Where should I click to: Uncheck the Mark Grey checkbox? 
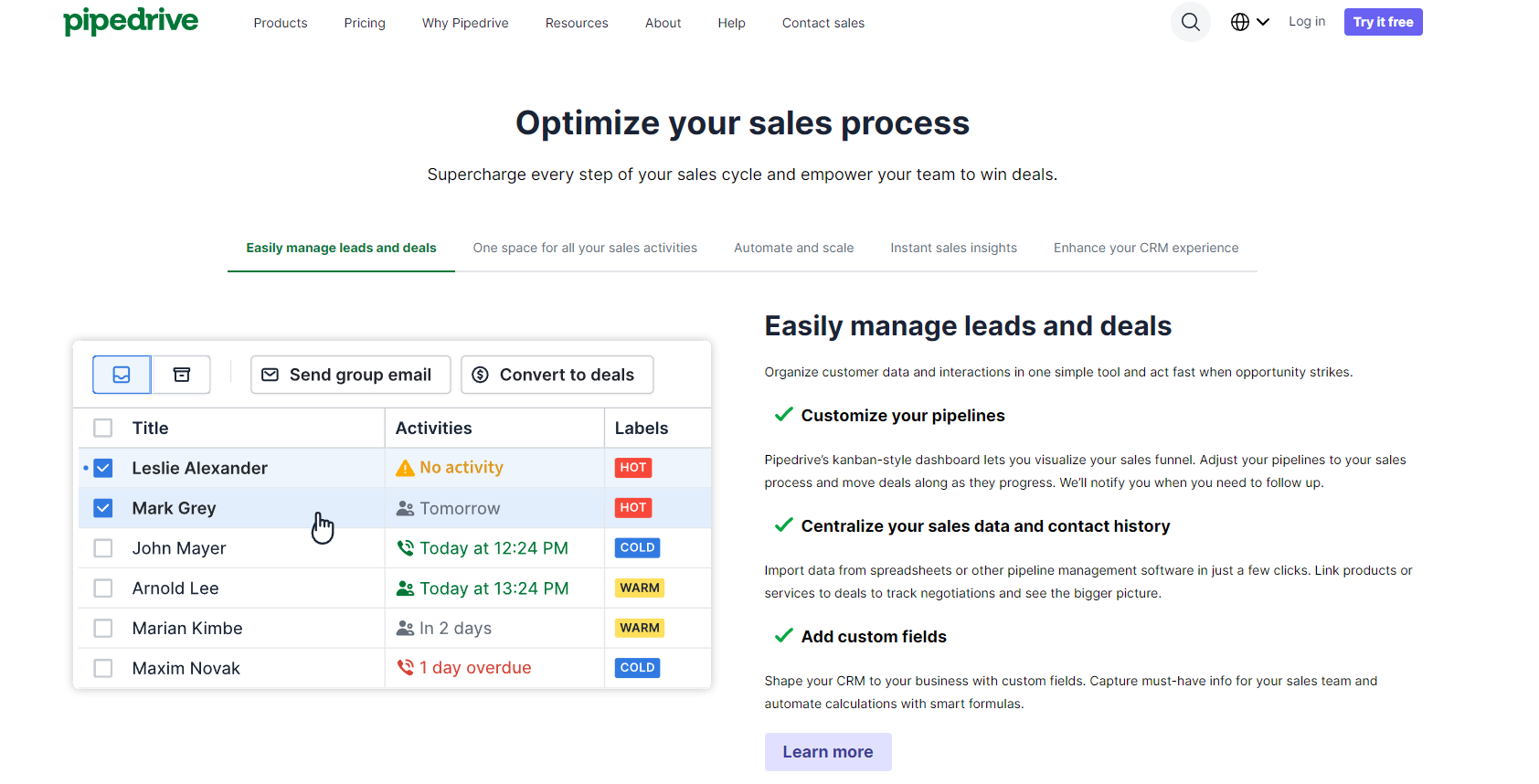click(103, 508)
